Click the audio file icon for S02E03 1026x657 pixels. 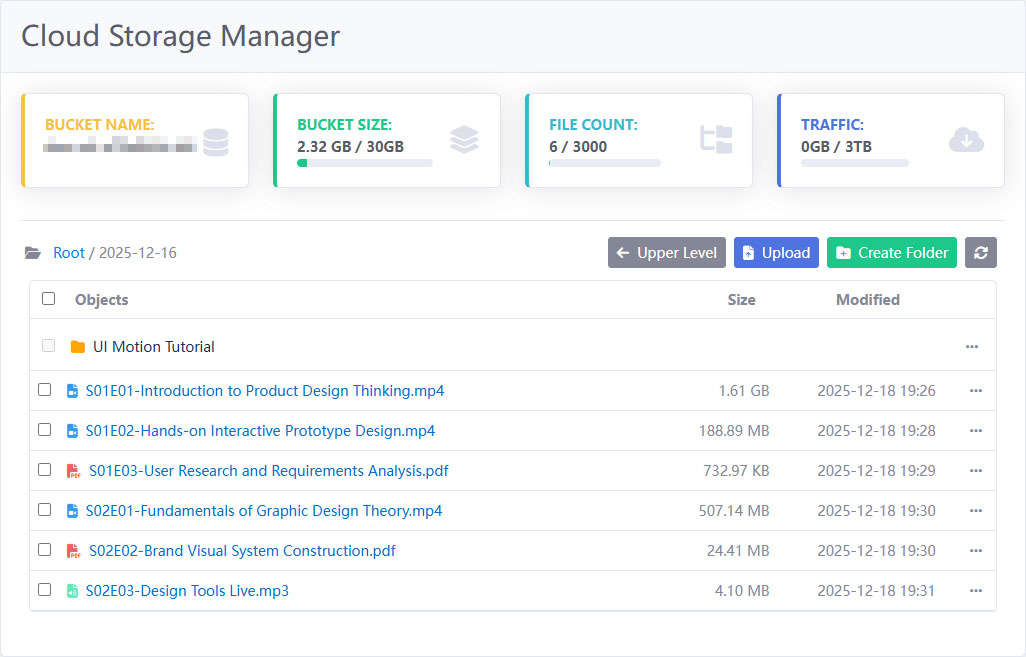coord(72,591)
